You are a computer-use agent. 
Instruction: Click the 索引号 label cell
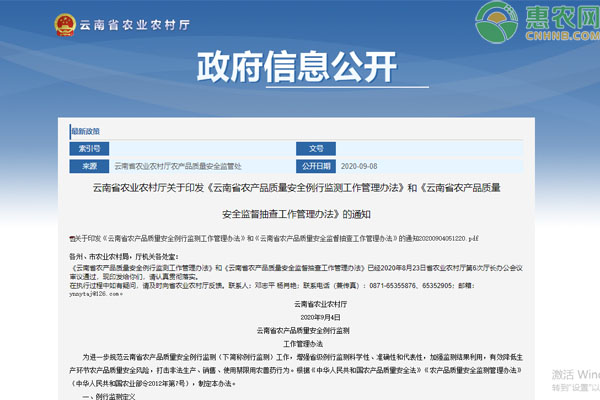tap(89, 149)
